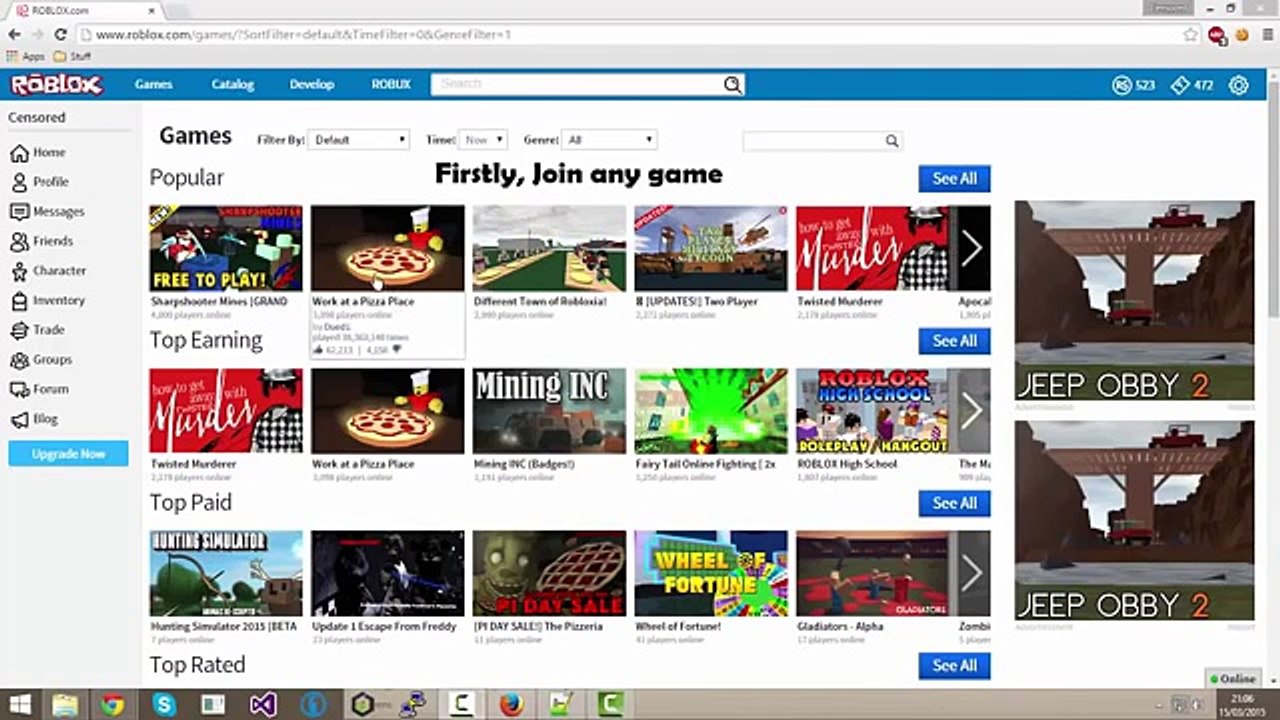Open the Messages icon in sidebar
Screen dimensions: 1280x720
19,212
